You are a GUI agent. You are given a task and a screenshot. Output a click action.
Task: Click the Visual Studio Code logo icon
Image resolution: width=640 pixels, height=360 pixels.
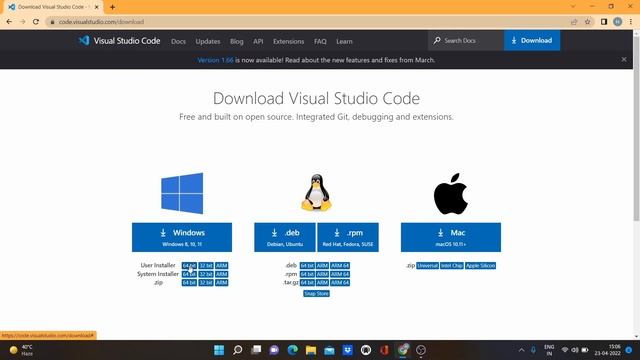(84, 40)
